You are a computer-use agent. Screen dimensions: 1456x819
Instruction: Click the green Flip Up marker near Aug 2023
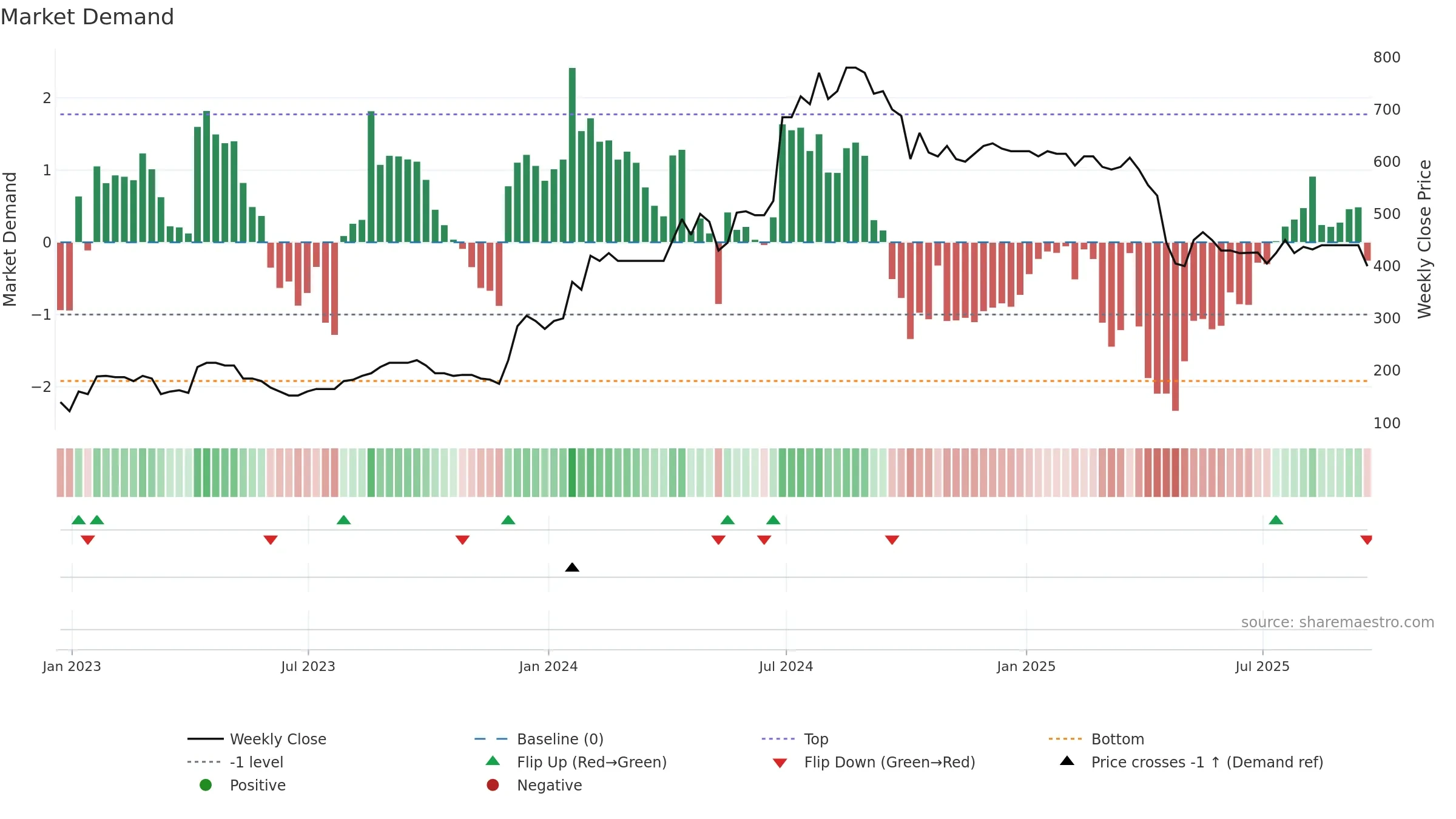click(343, 520)
